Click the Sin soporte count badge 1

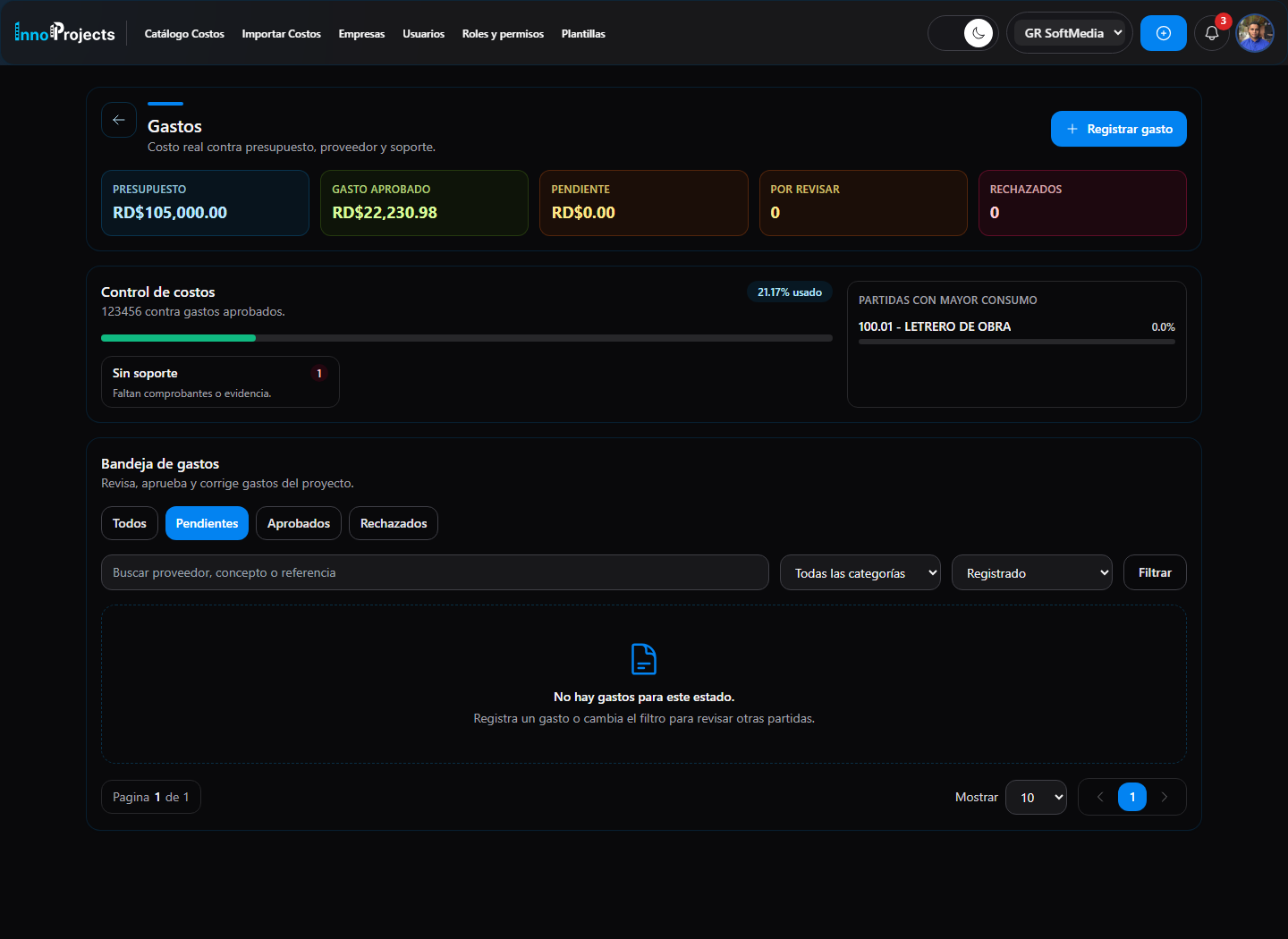[x=319, y=374]
